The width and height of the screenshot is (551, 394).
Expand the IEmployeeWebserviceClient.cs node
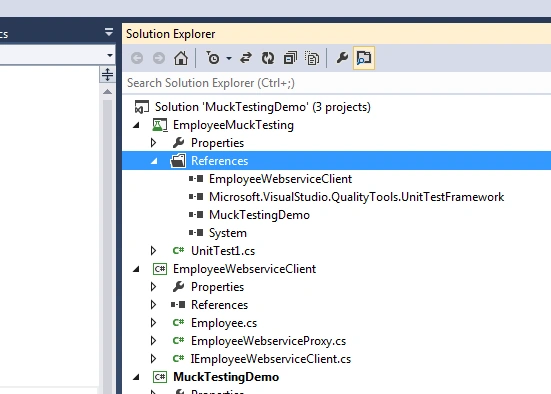(153, 359)
